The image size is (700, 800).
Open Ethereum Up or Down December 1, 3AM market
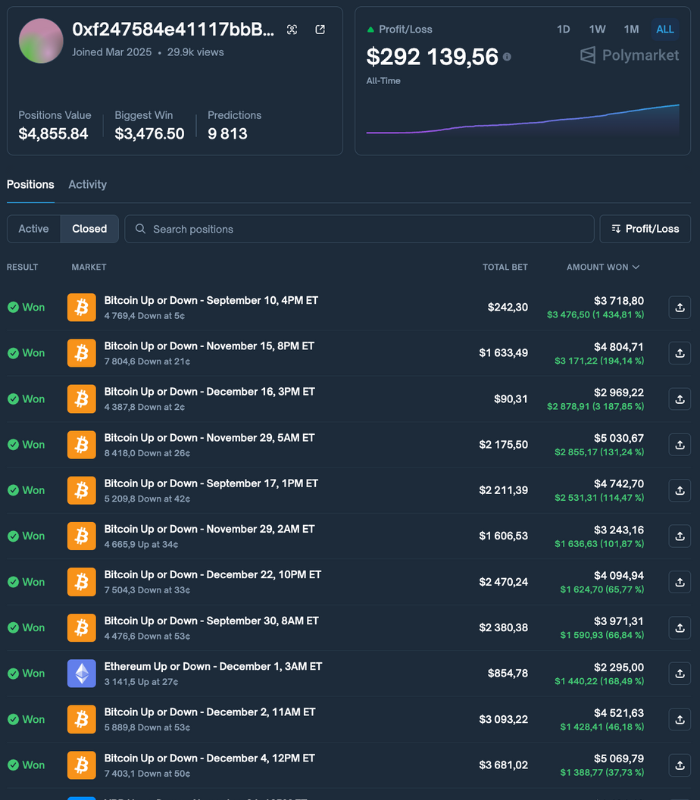(x=213, y=666)
